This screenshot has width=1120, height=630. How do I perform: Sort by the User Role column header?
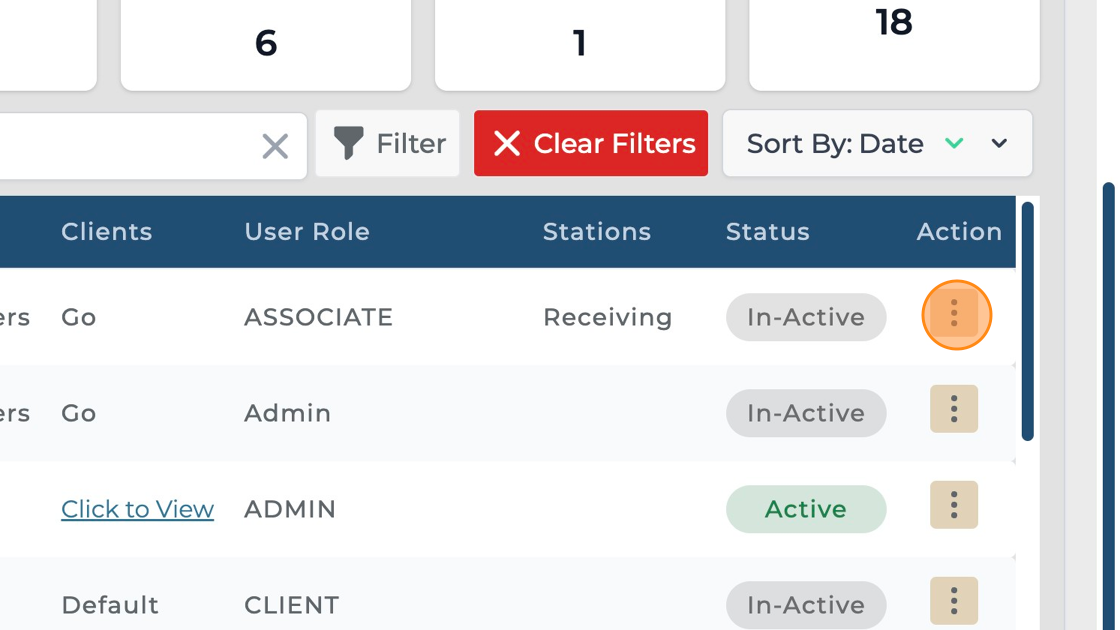tap(307, 232)
